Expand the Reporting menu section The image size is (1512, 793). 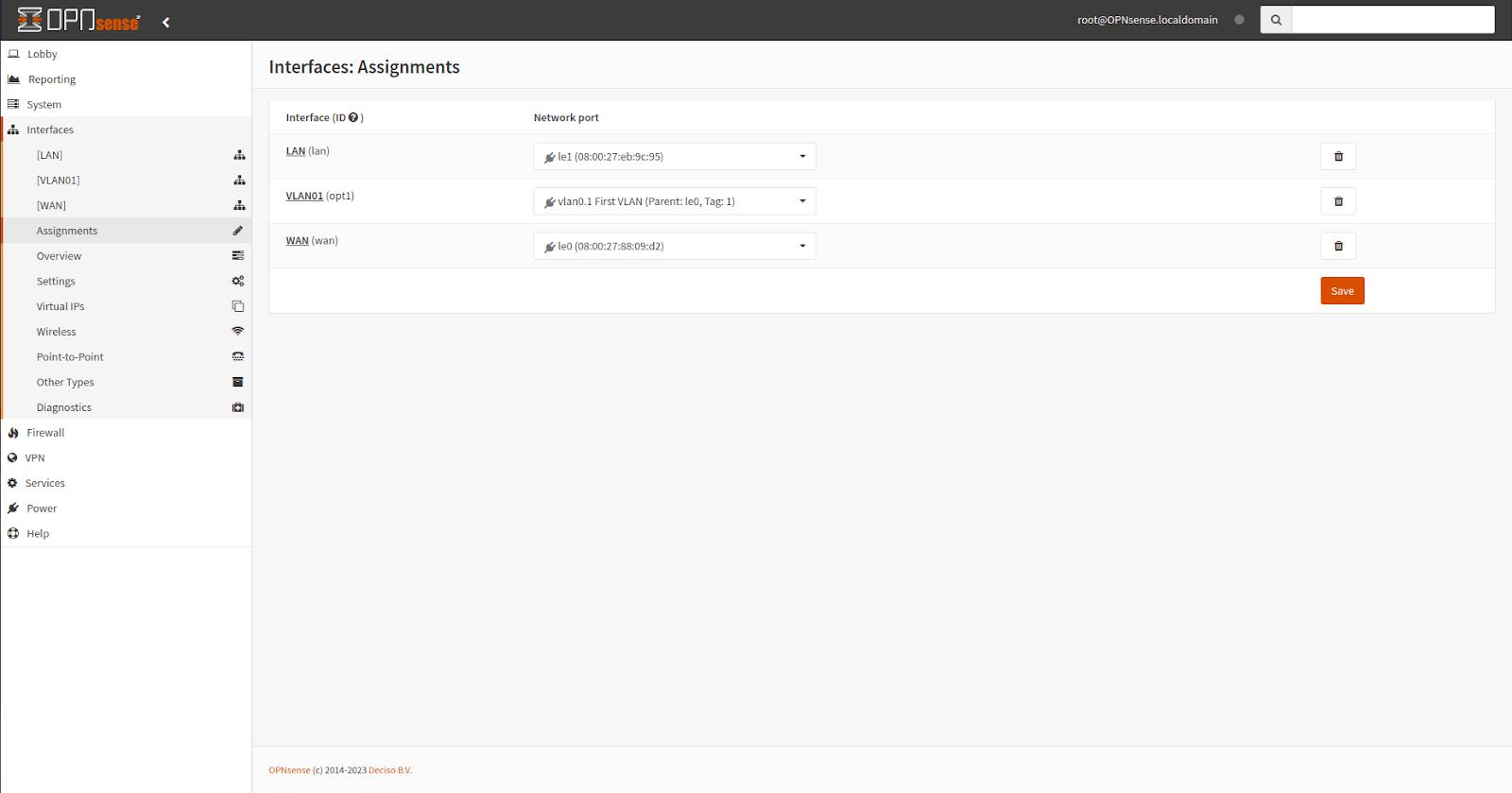coord(126,79)
